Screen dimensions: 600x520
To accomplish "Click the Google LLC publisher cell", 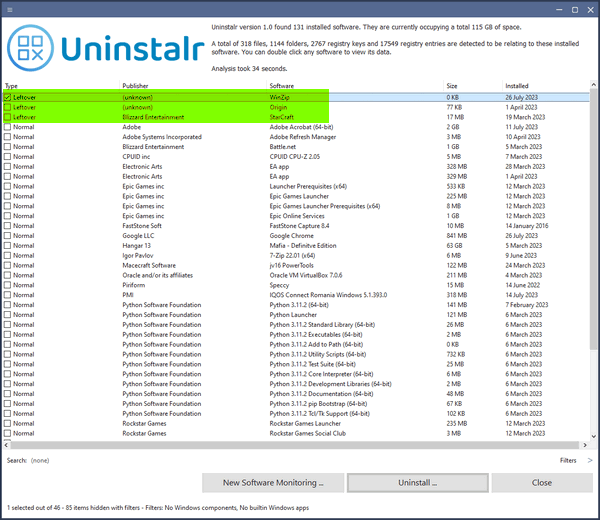I will coord(138,236).
